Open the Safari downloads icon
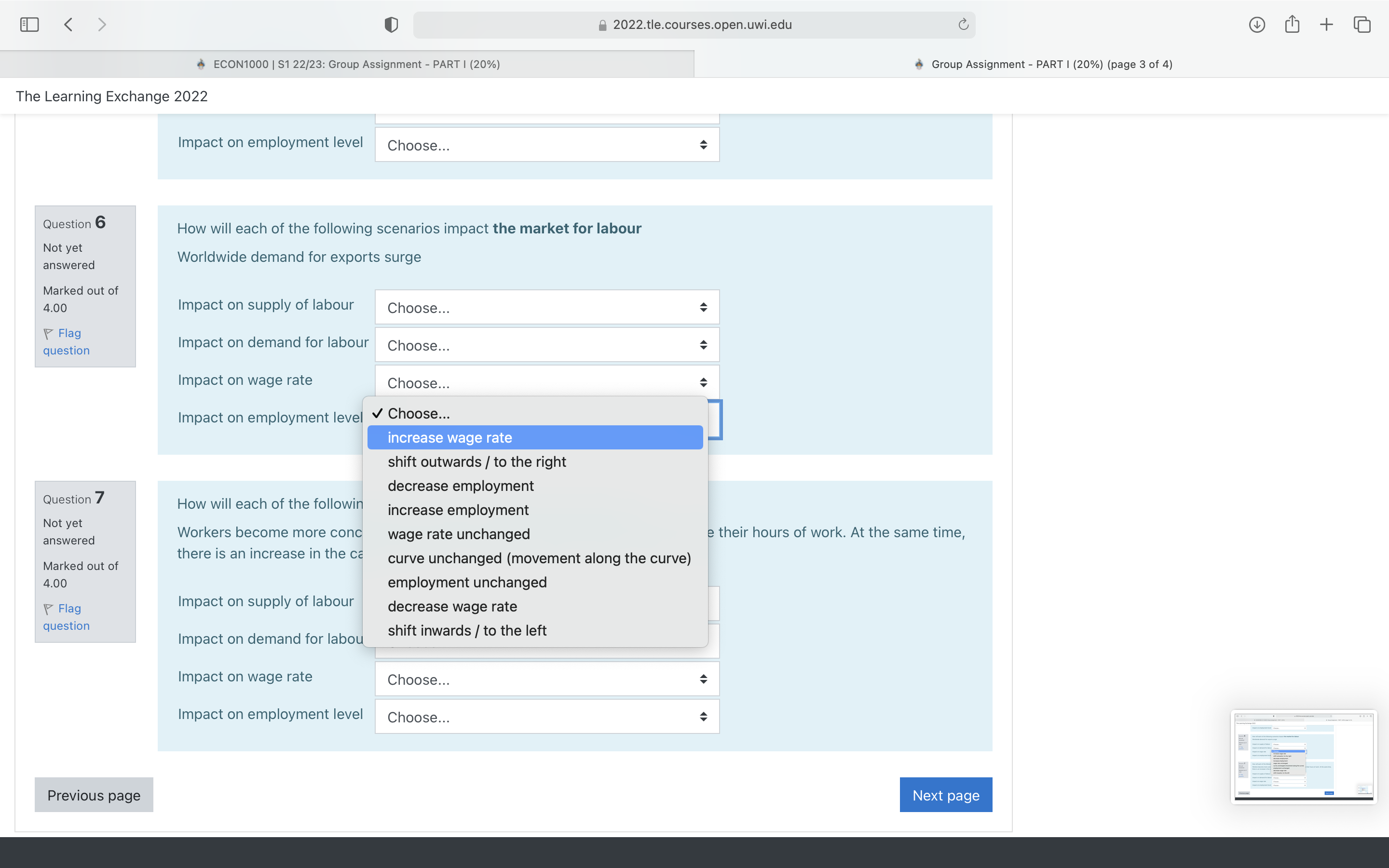1389x868 pixels. coord(1256,25)
